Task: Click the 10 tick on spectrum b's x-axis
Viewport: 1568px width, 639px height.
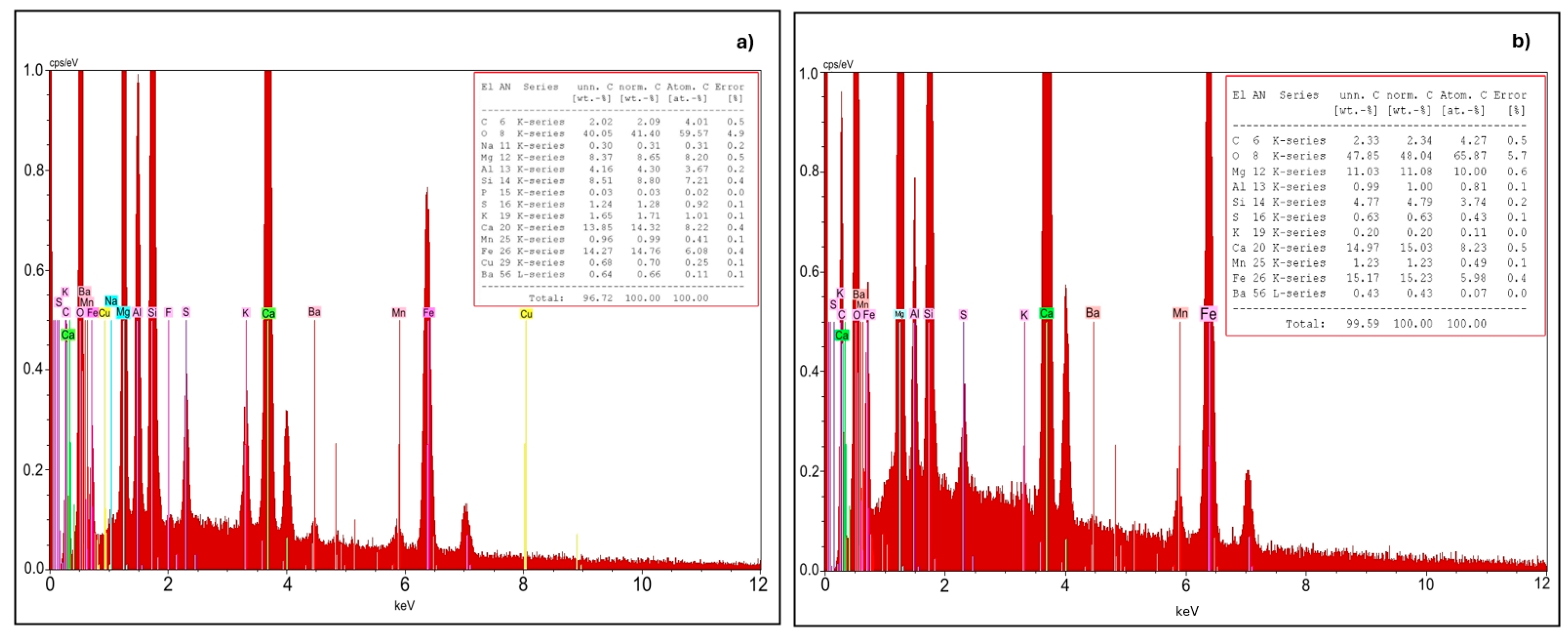Action: coord(1425,585)
